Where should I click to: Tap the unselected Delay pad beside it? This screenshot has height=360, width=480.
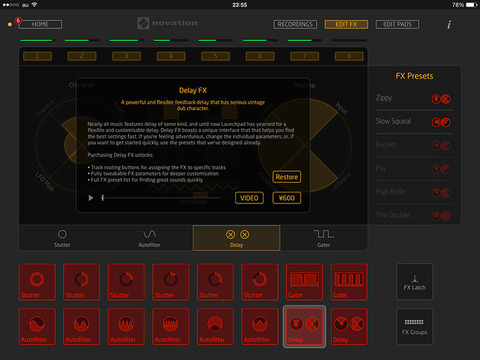[349, 326]
